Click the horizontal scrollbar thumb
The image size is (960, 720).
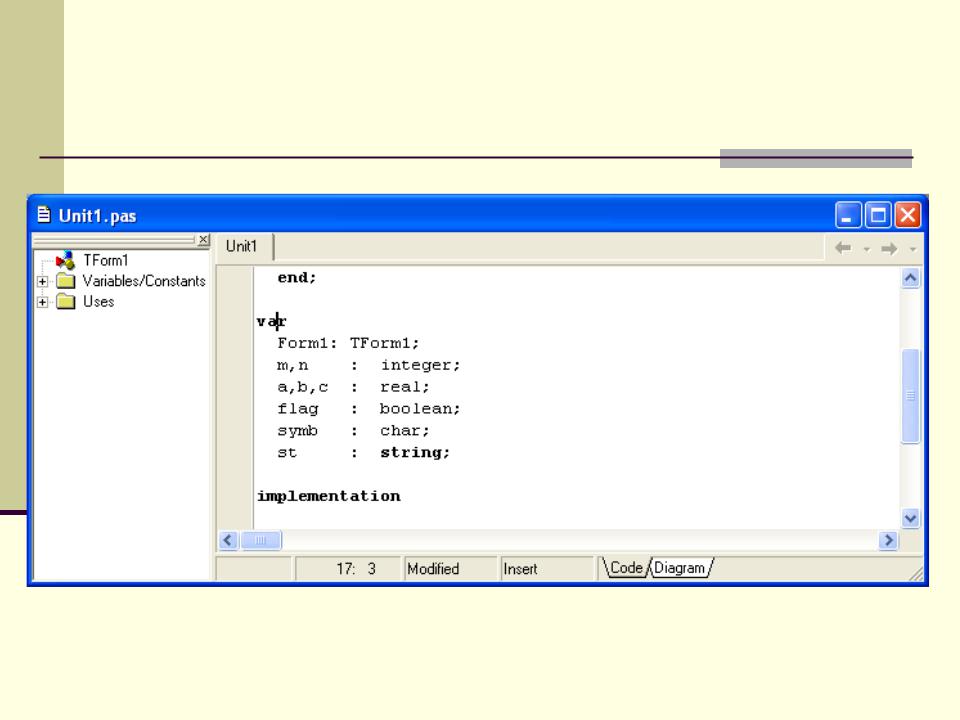[261, 540]
